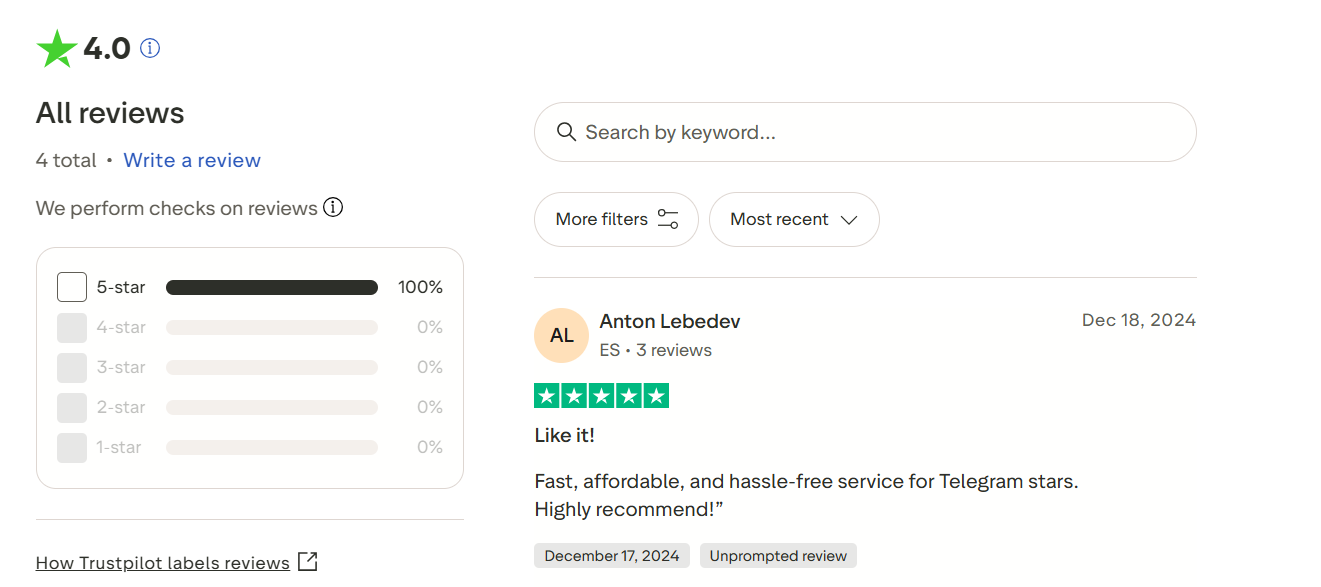This screenshot has width=1321, height=587.
Task: Select the 1-star filter checkbox
Action: click(72, 447)
